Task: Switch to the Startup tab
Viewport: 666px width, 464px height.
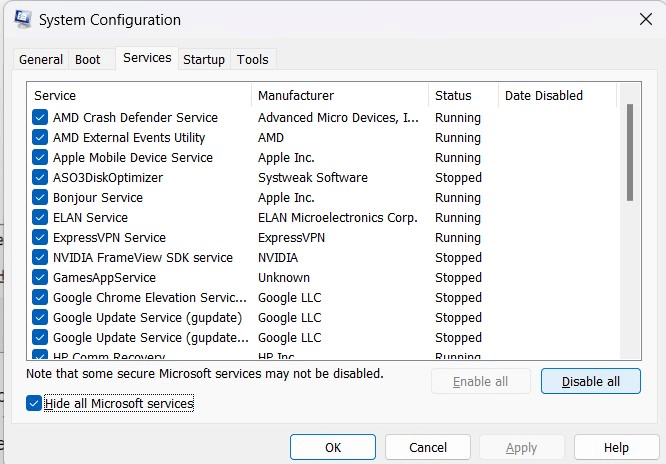Action: [204, 60]
